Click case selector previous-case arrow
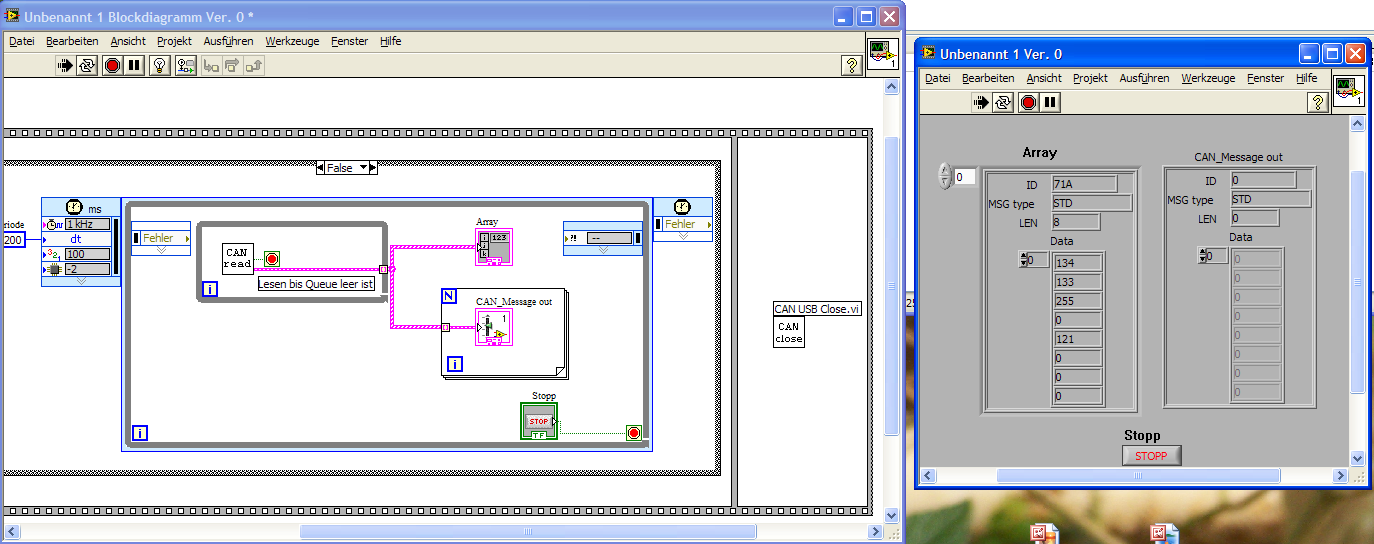 click(x=319, y=168)
